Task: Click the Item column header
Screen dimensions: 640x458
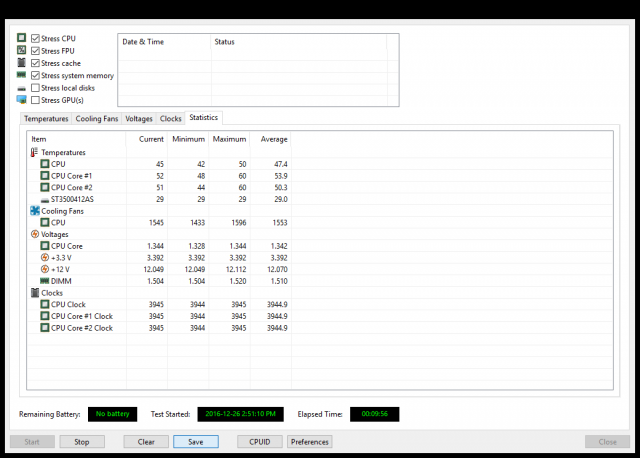Action: [x=77, y=139]
